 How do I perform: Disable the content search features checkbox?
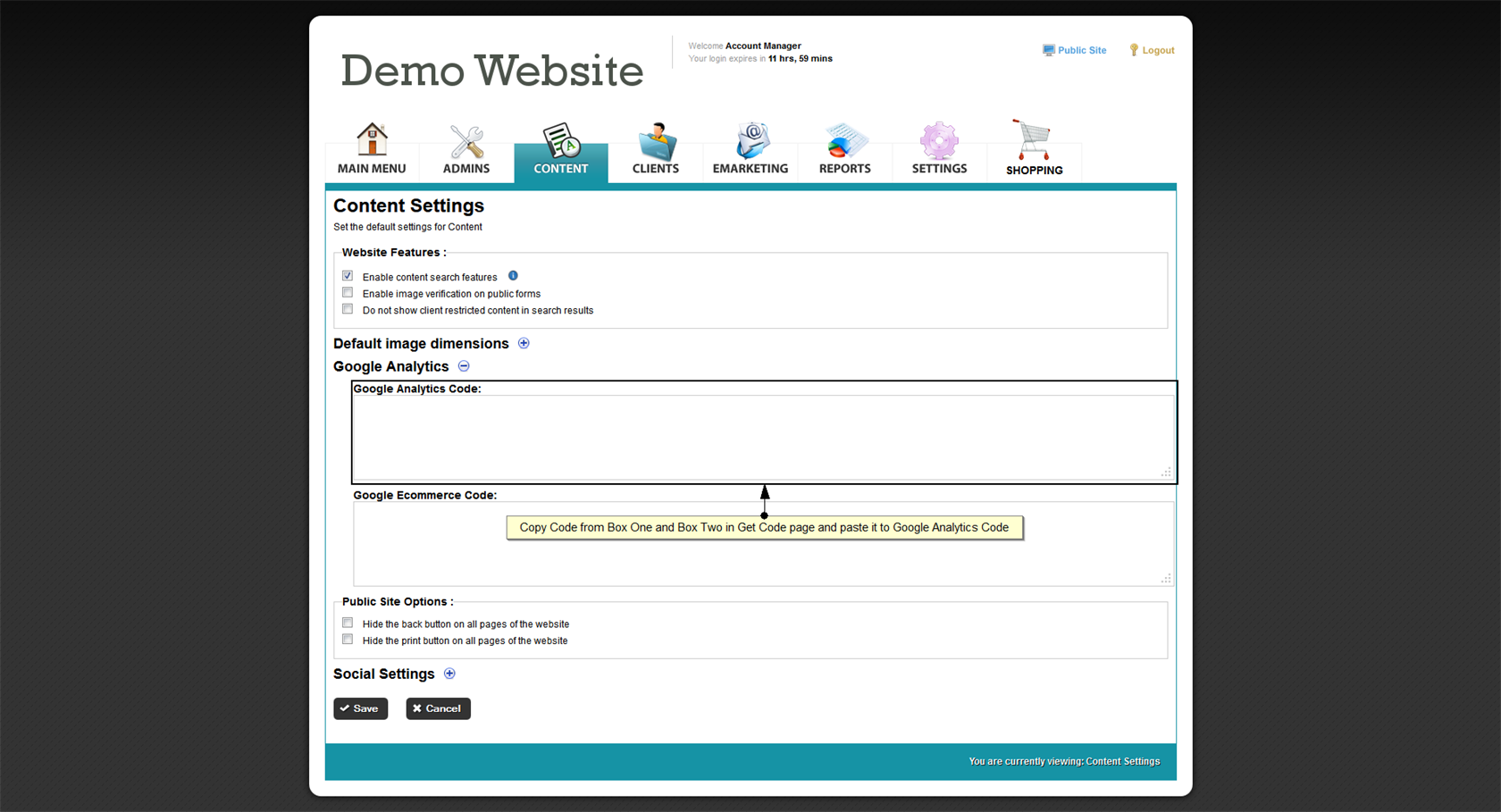pos(348,276)
